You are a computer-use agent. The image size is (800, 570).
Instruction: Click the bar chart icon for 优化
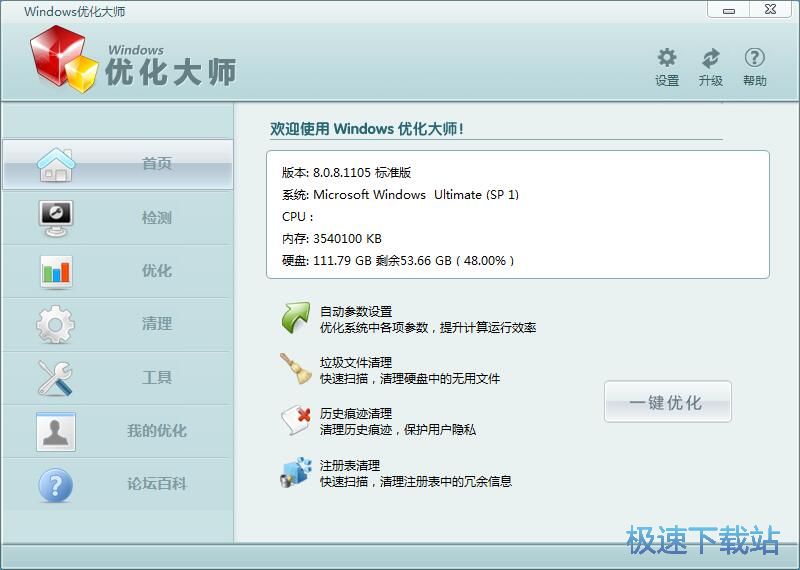[56, 271]
